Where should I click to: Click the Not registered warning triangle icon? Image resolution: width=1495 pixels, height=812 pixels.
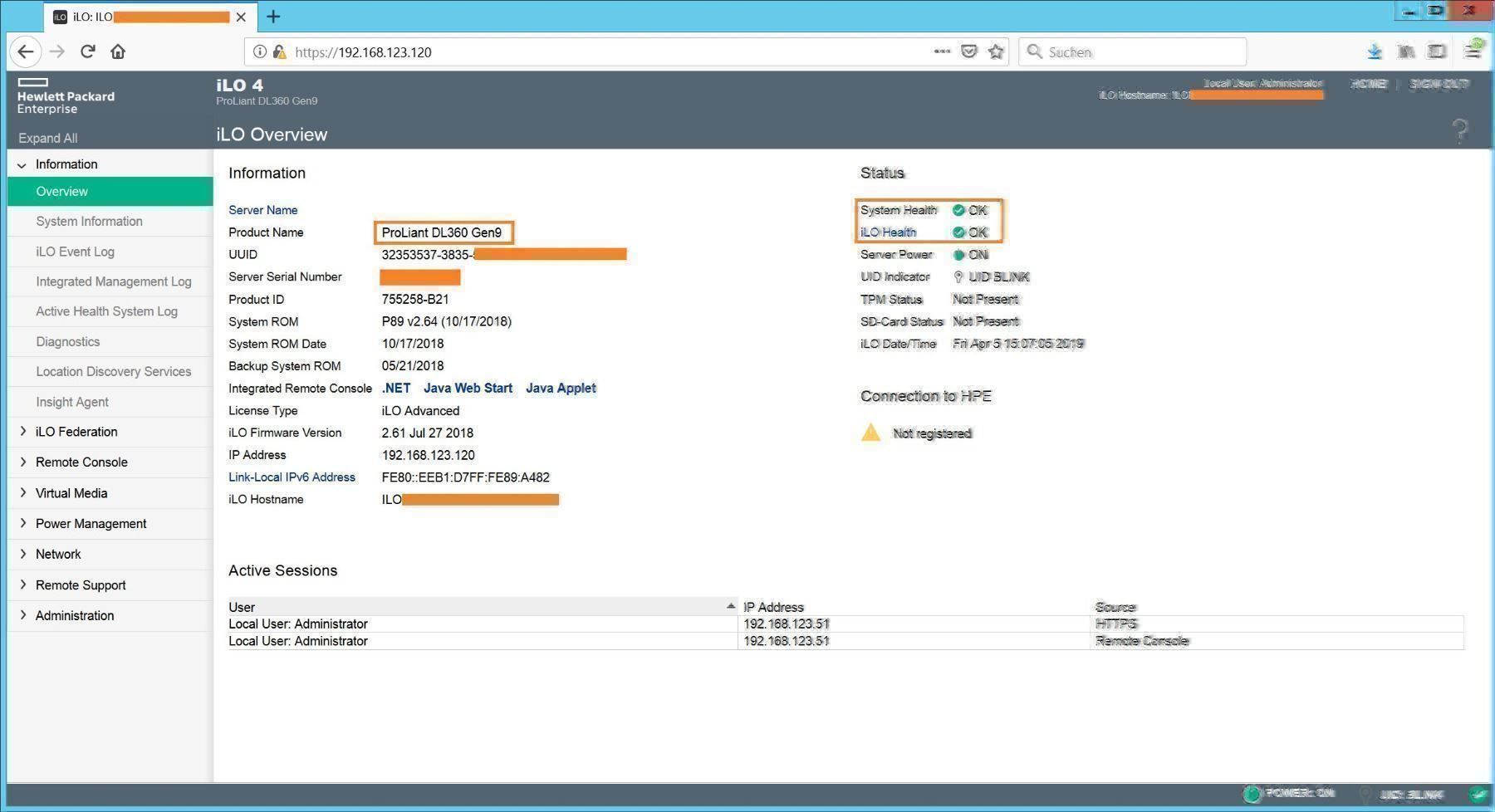870,433
